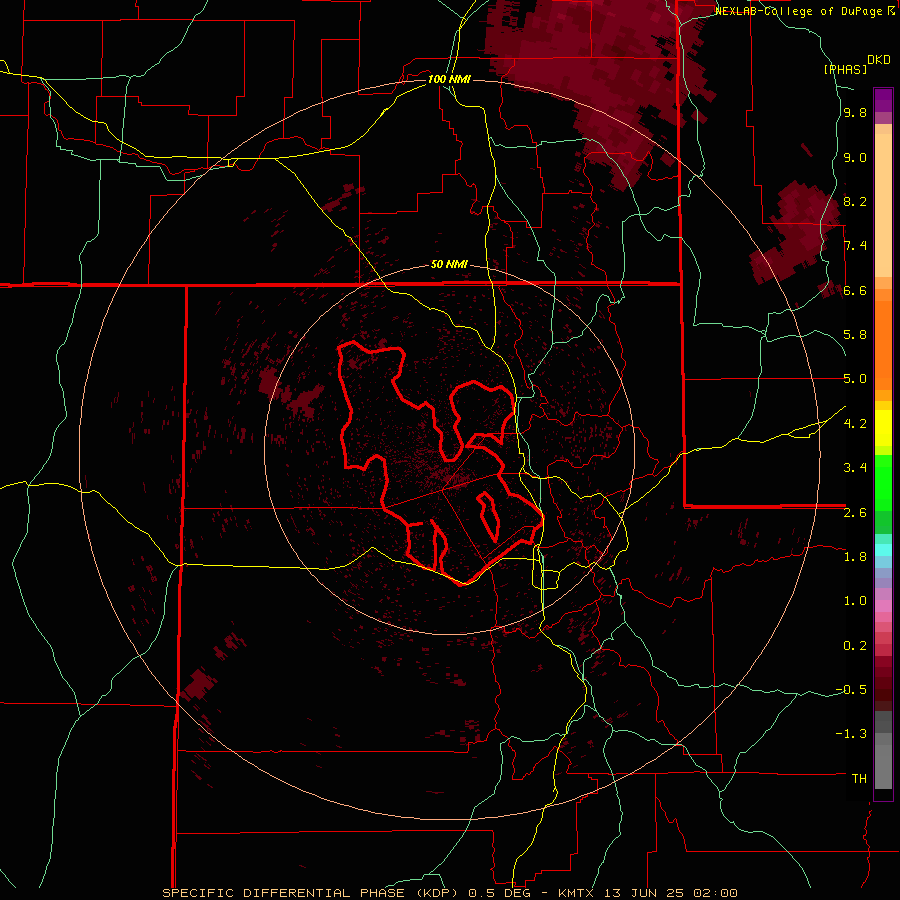Pick the light peach band on the color scale

pyautogui.click(x=883, y=205)
